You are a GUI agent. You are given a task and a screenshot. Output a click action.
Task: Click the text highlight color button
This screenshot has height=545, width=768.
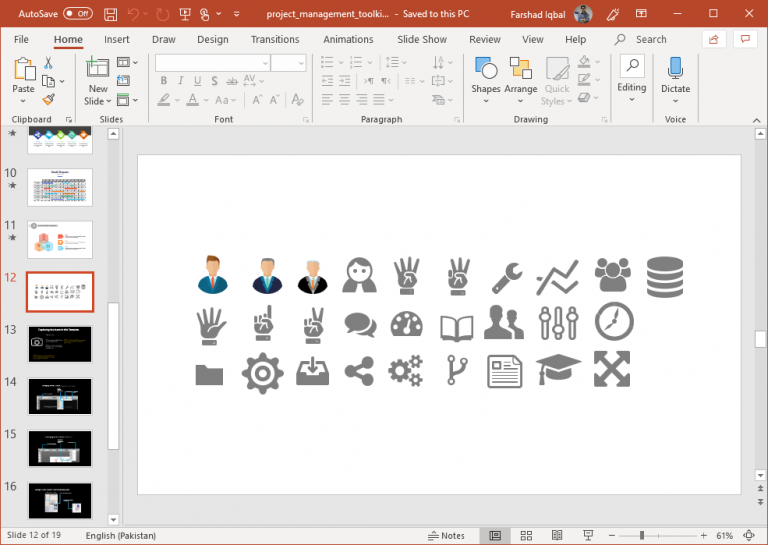pyautogui.click(x=164, y=100)
